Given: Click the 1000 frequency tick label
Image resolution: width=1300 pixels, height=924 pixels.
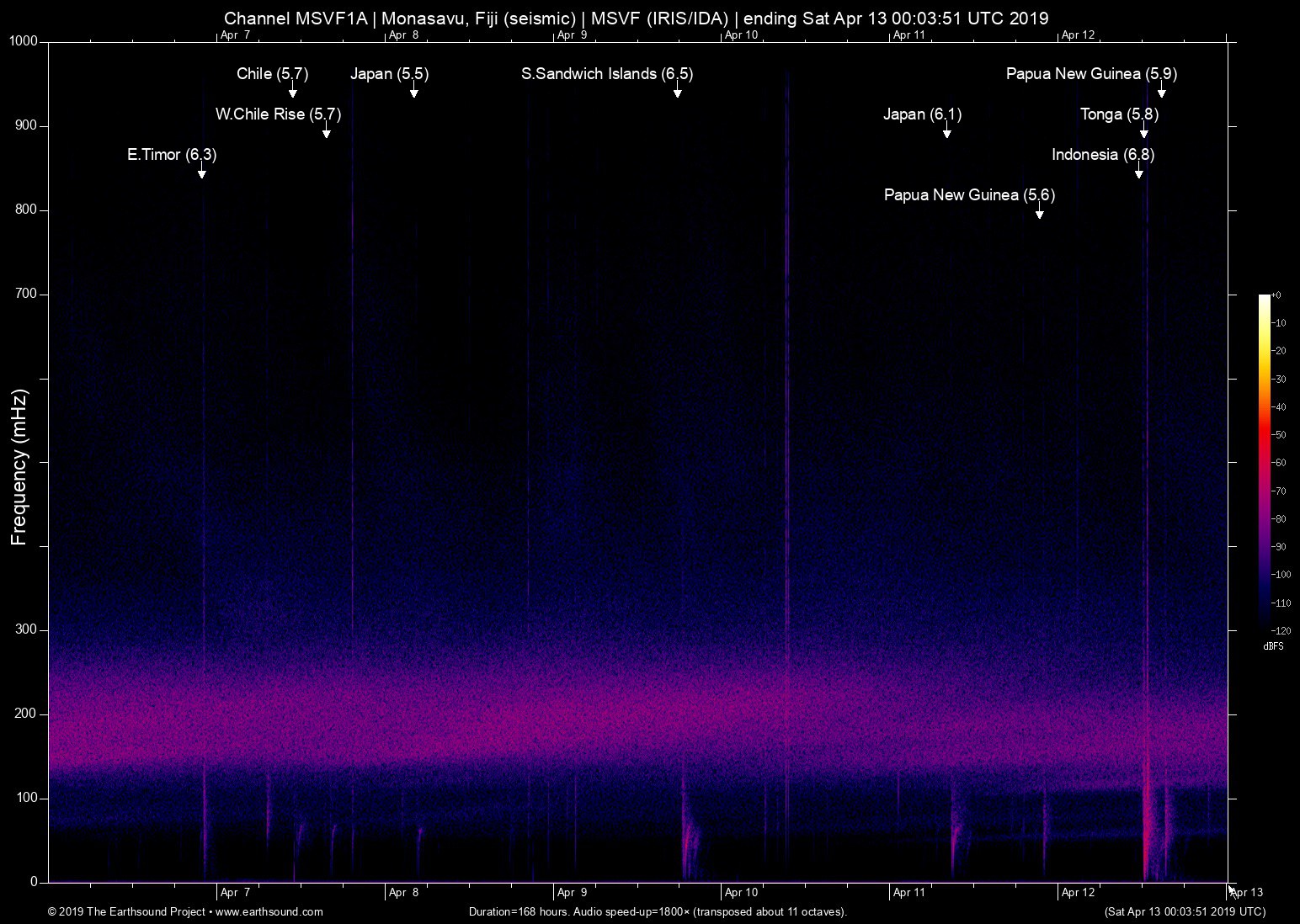Looking at the screenshot, I should coord(24,40).
